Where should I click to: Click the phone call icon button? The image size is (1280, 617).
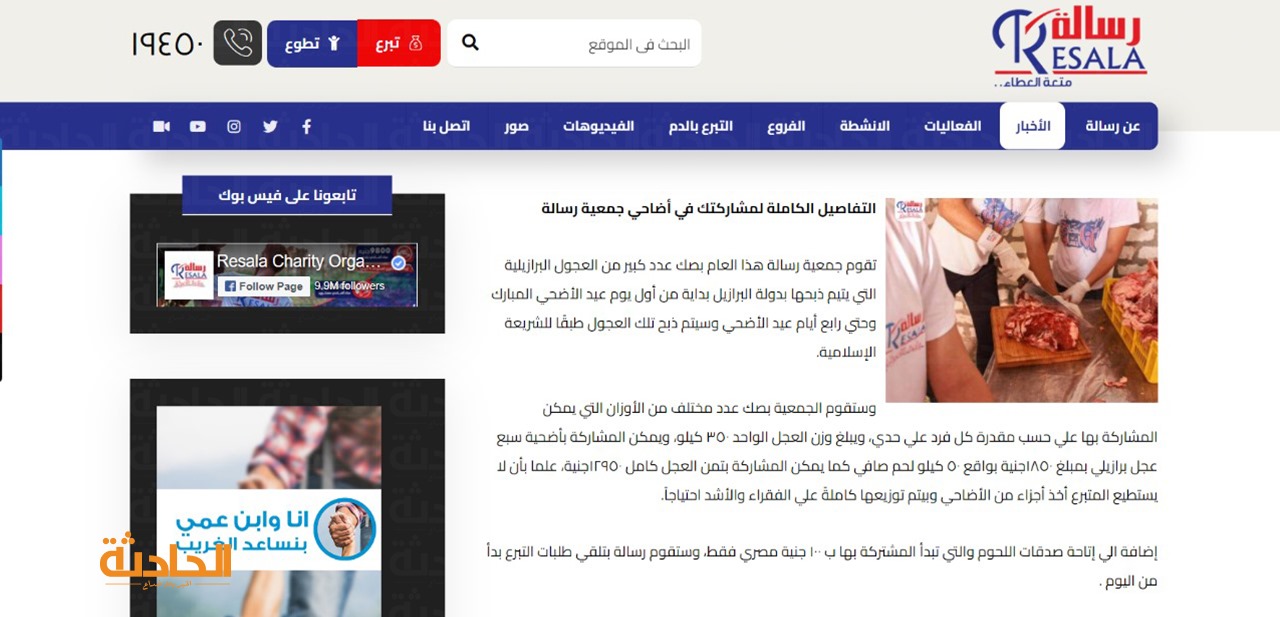[x=238, y=43]
